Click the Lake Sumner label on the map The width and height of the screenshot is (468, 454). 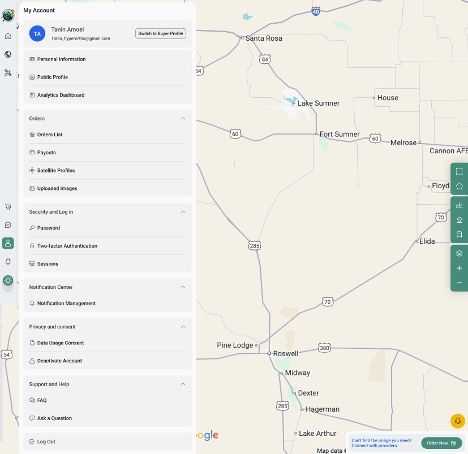(318, 103)
